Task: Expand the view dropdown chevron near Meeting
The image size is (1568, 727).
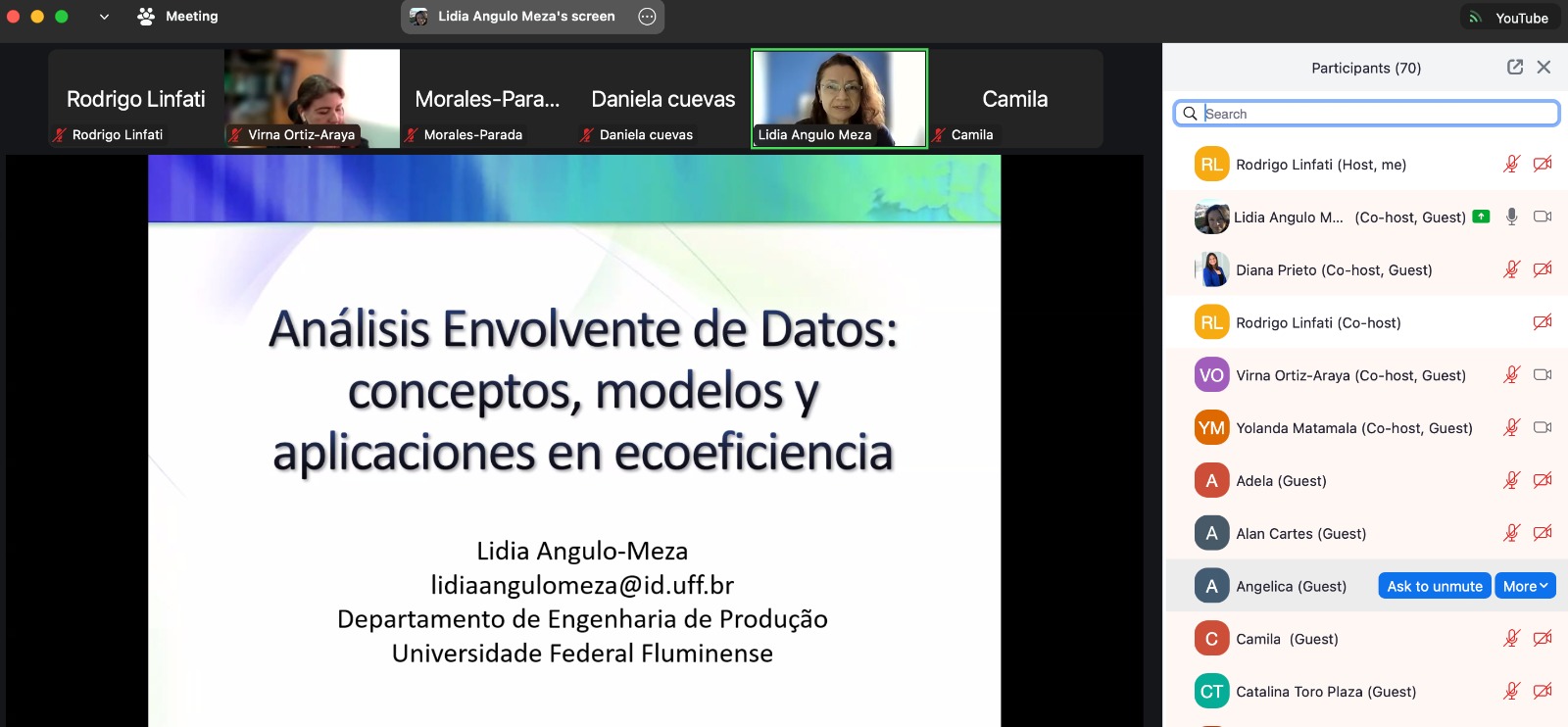Action: click(104, 17)
